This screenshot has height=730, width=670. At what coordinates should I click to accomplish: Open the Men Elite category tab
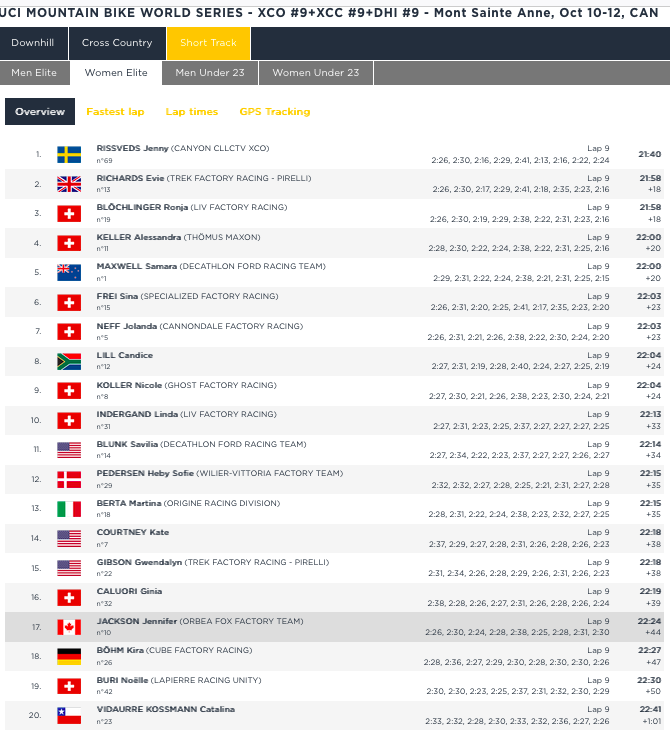(x=34, y=73)
